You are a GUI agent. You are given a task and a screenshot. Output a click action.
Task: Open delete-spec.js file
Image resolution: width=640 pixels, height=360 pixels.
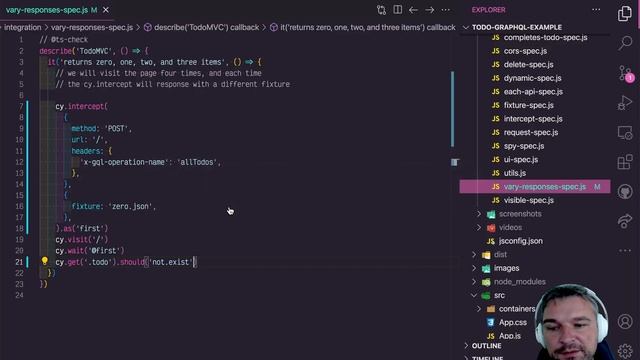click(x=529, y=64)
